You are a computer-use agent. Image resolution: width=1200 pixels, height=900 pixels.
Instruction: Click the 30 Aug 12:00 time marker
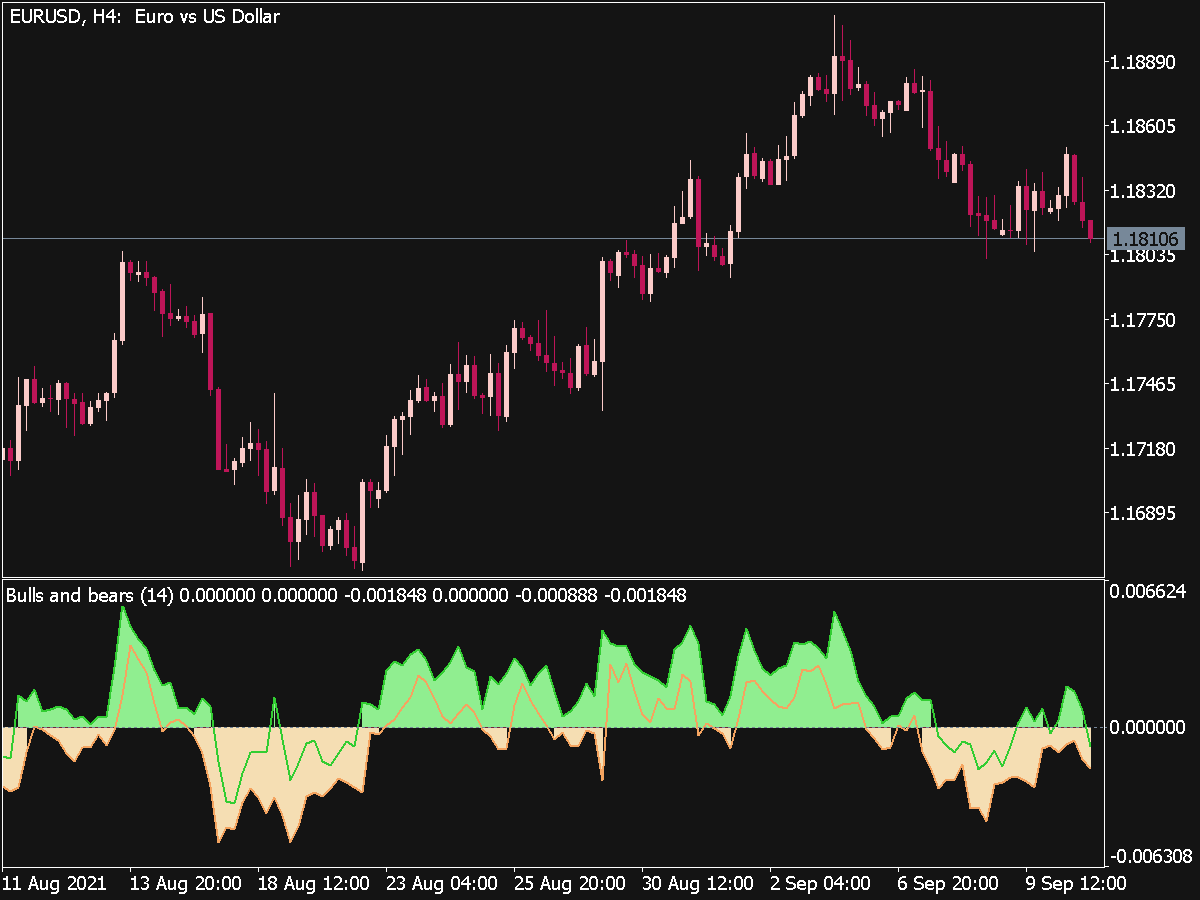(698, 884)
